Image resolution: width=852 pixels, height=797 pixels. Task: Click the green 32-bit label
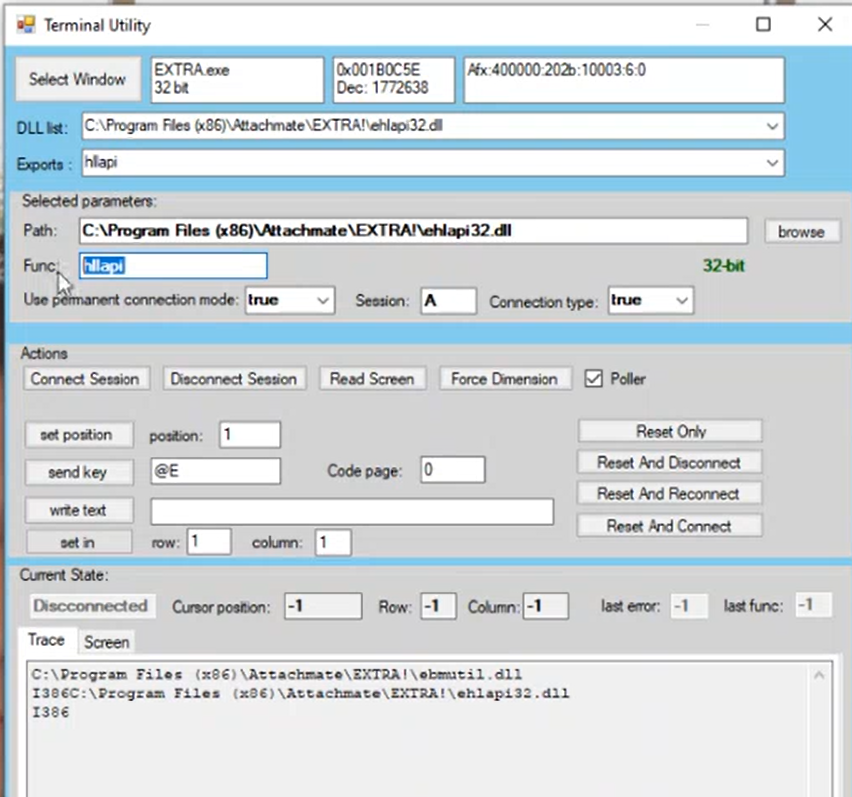pos(723,266)
